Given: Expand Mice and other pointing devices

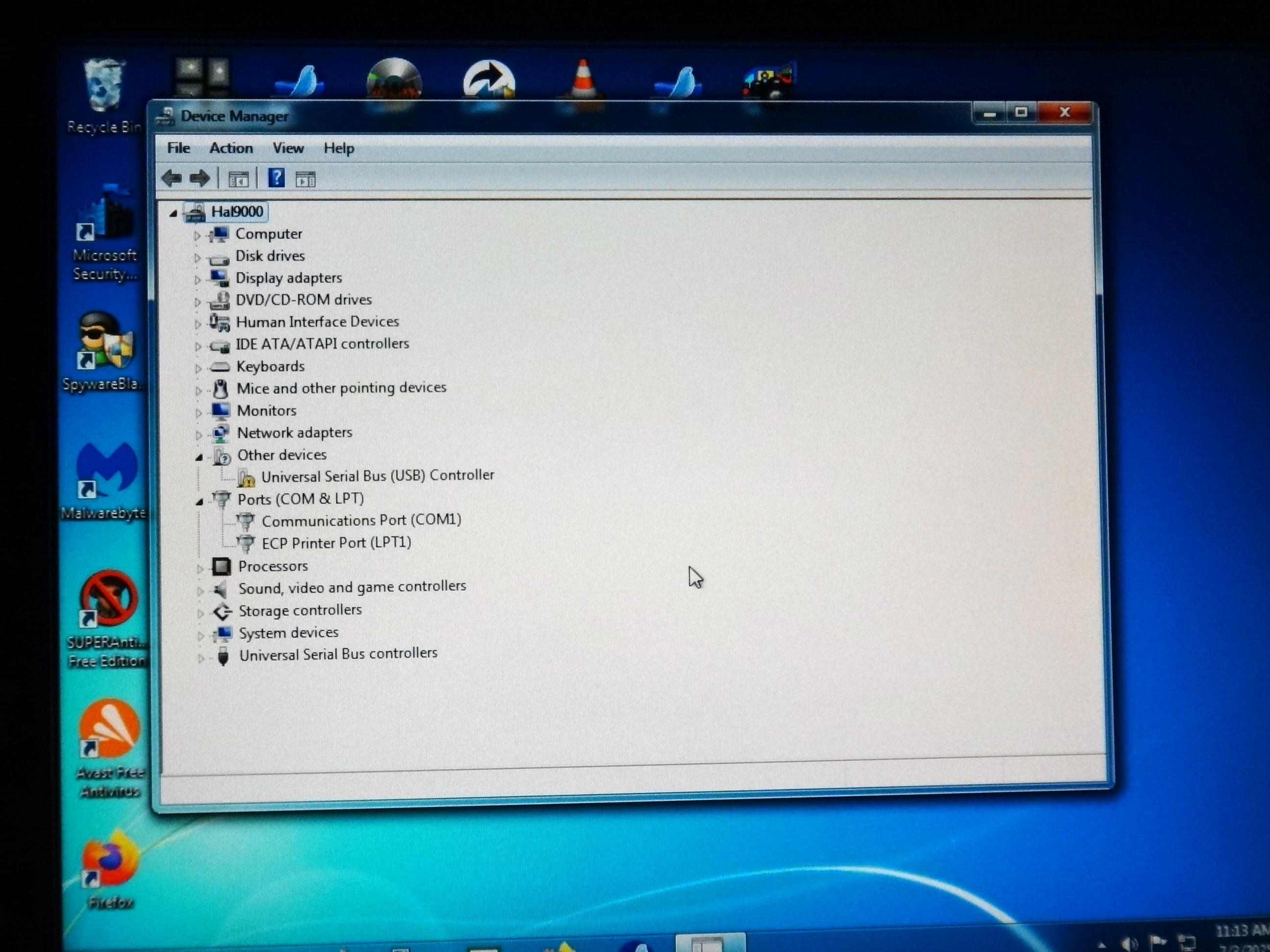Looking at the screenshot, I should (x=198, y=391).
